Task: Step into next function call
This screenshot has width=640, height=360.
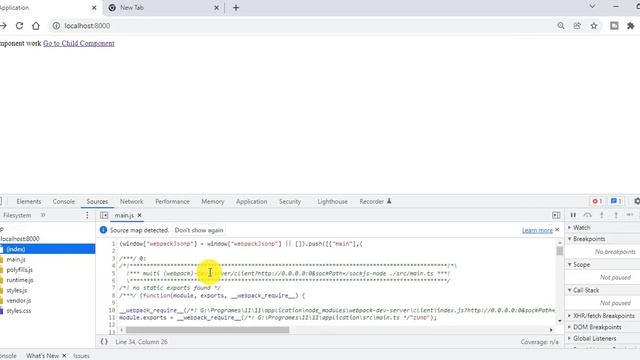Action: tap(602, 215)
